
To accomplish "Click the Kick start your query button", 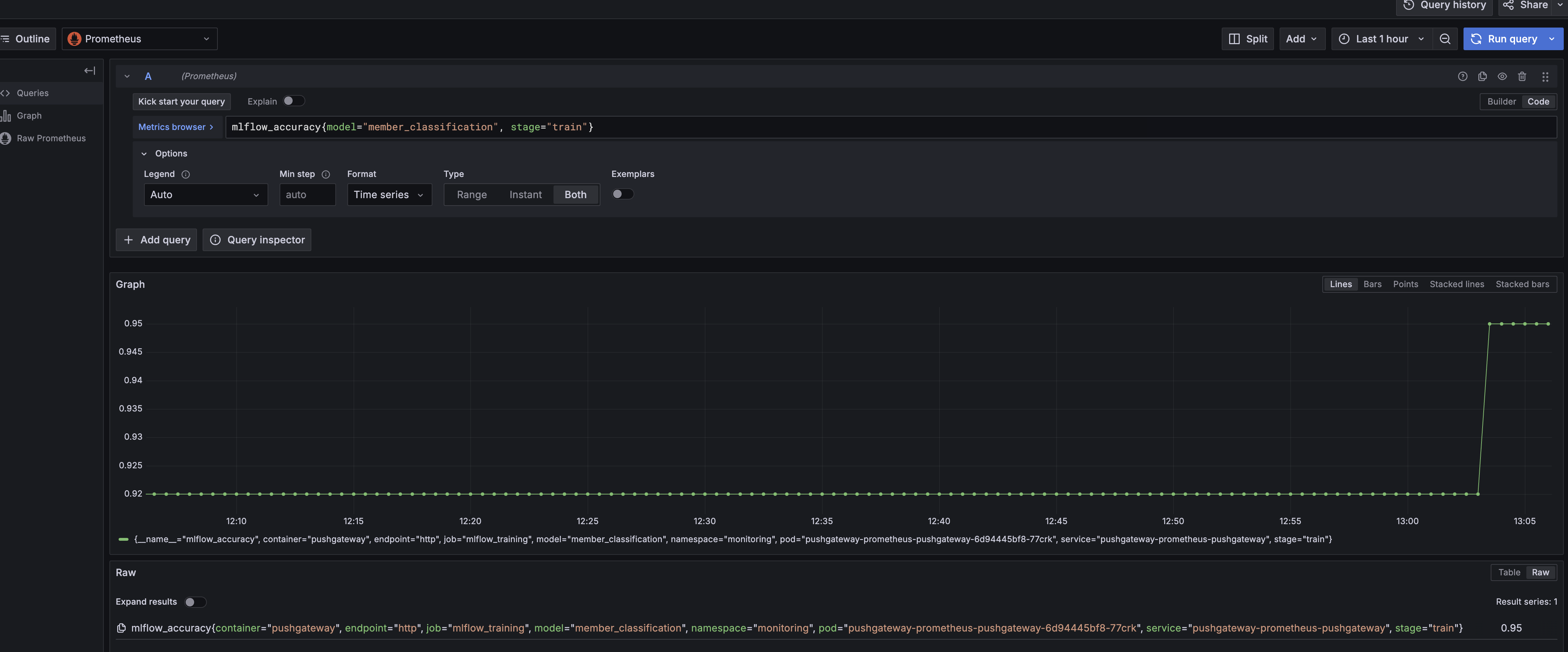I will point(181,102).
